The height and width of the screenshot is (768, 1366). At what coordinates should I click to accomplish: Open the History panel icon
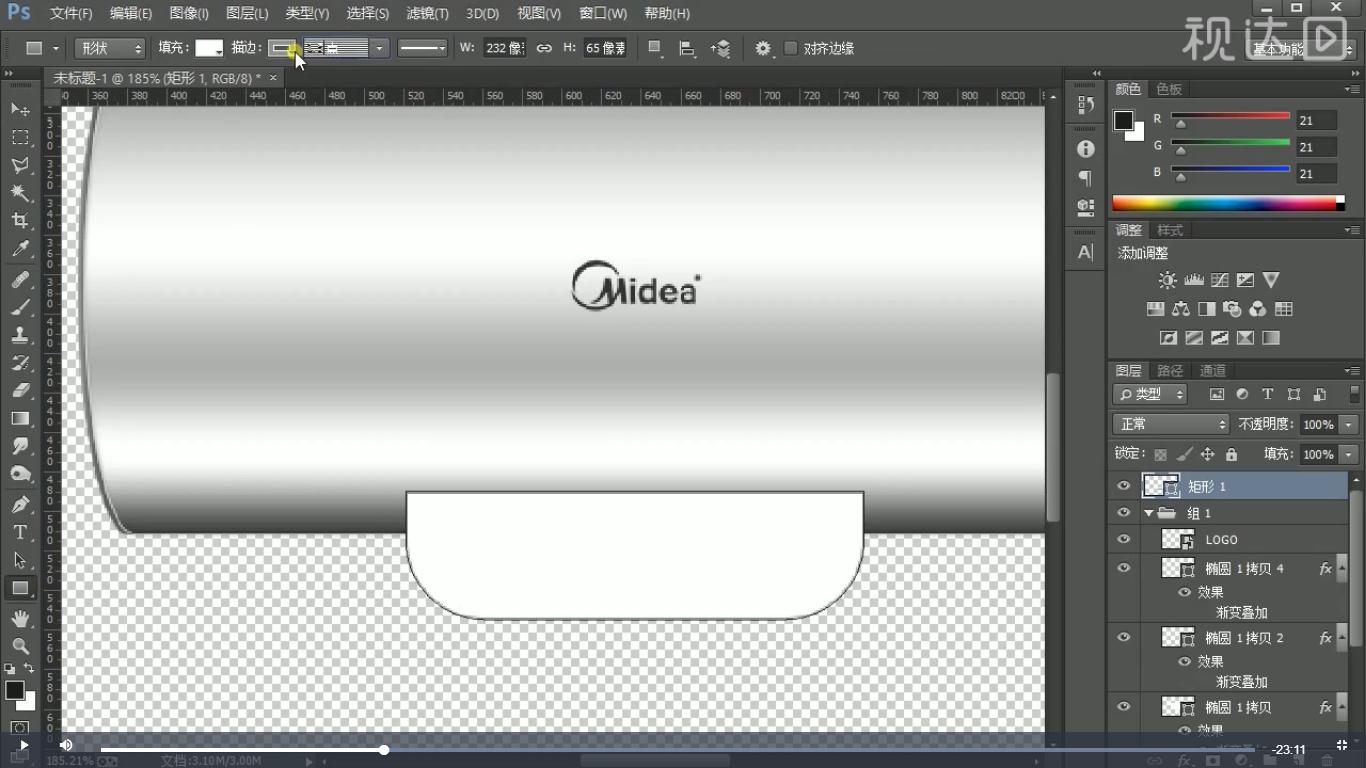click(x=1086, y=104)
